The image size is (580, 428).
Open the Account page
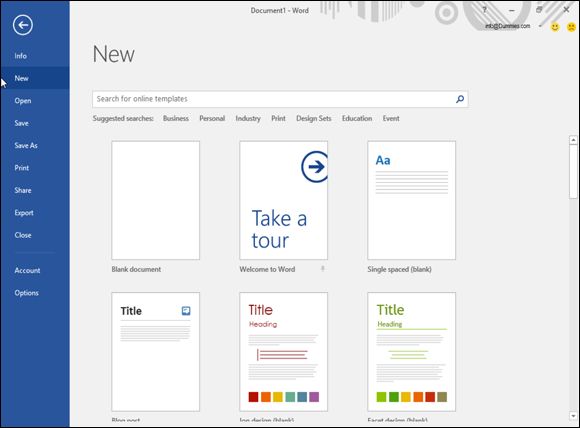(35, 270)
